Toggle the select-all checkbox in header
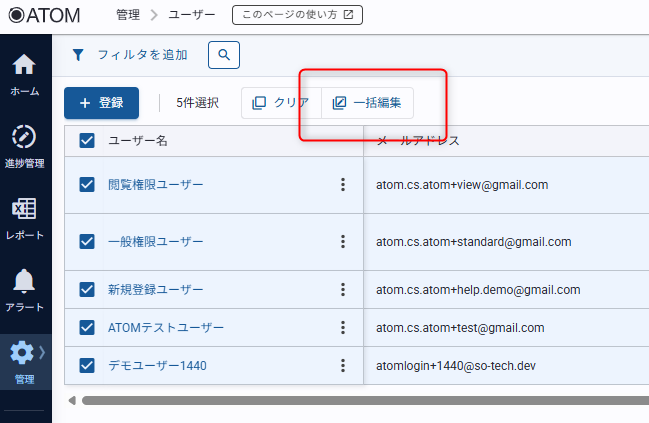 tap(87, 141)
